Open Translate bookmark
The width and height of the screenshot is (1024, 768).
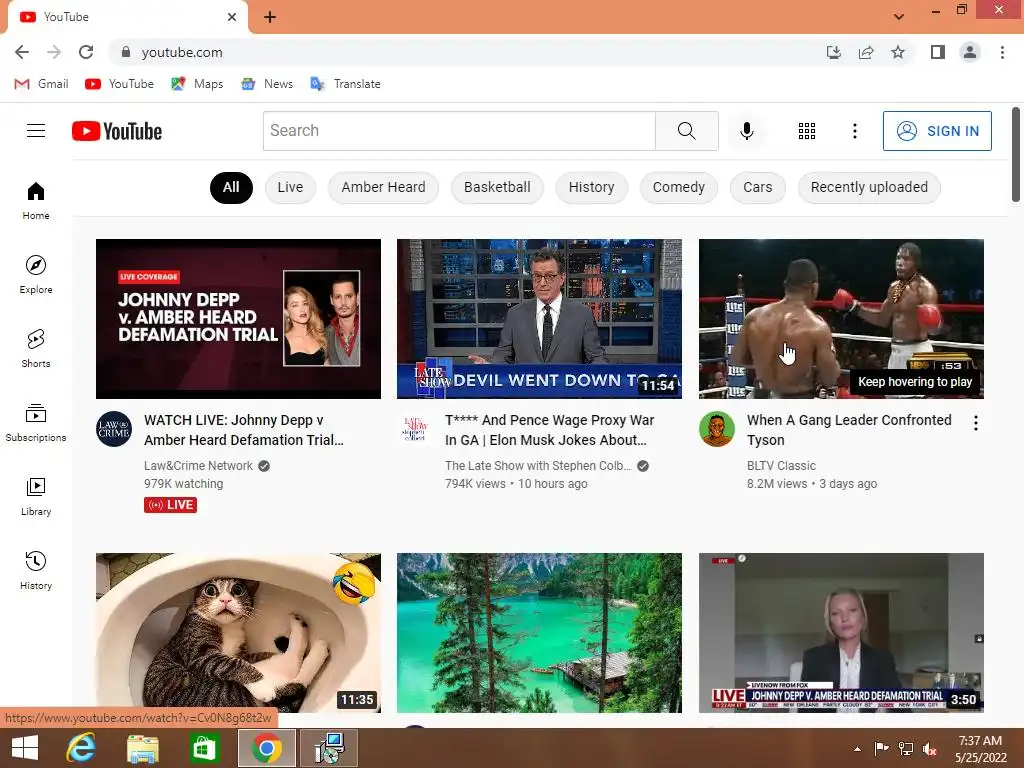pos(345,84)
